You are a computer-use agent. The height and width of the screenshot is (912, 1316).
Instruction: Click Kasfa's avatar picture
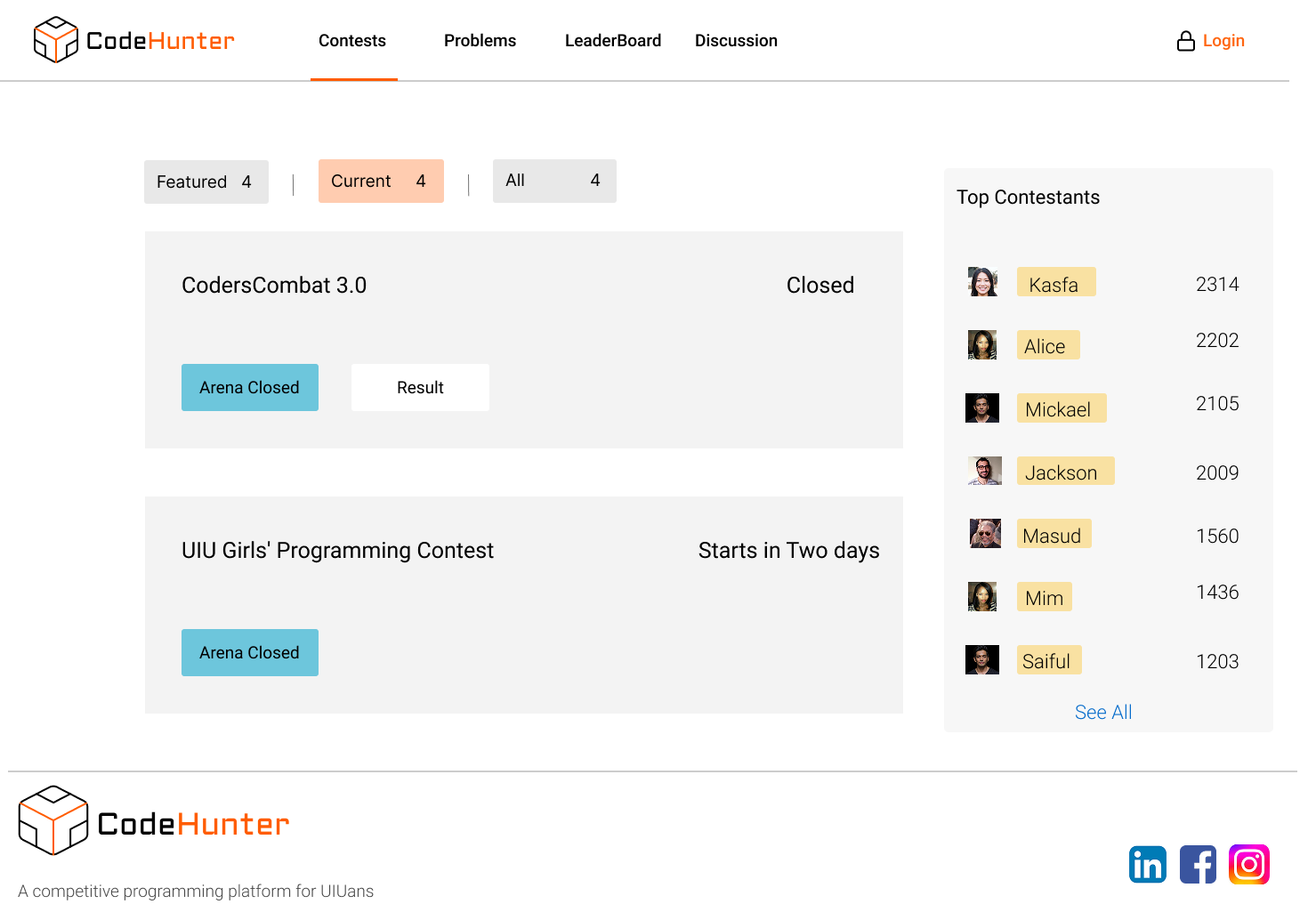pos(982,282)
